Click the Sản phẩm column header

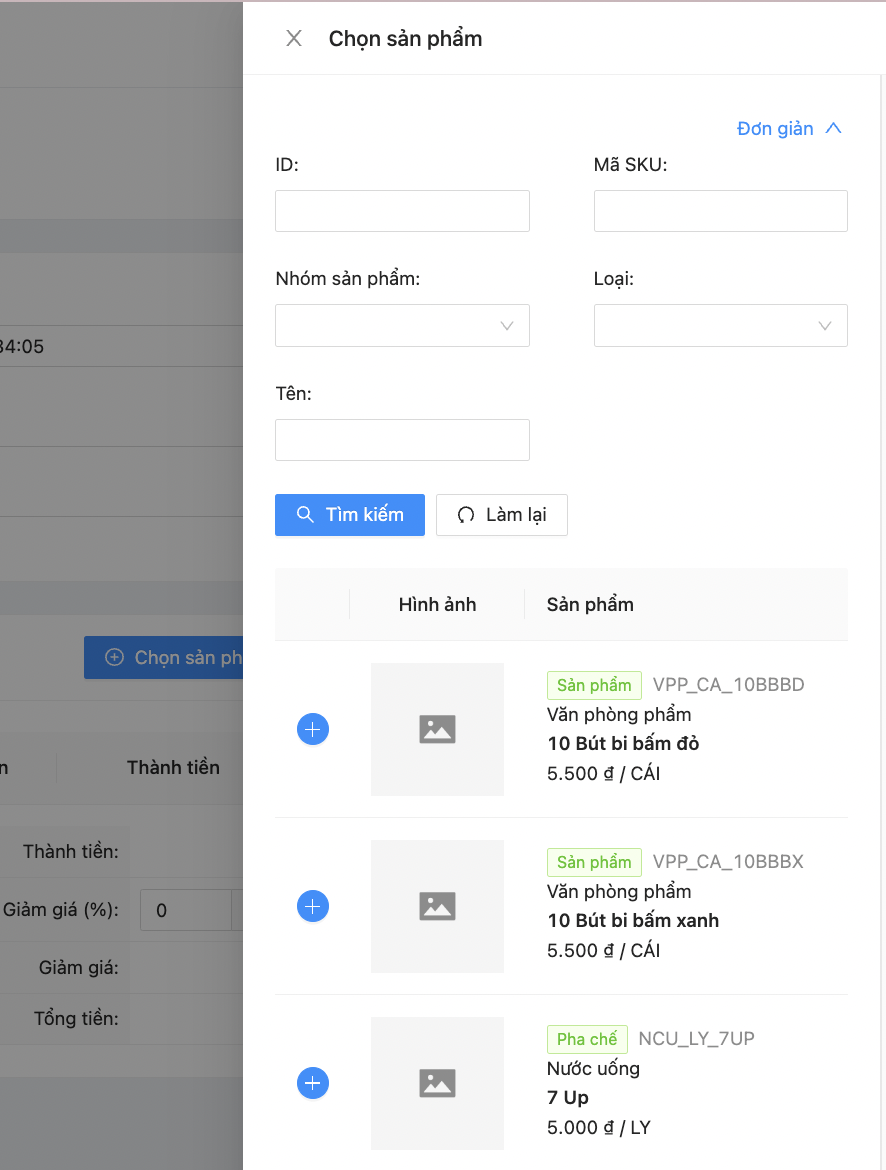click(x=590, y=604)
